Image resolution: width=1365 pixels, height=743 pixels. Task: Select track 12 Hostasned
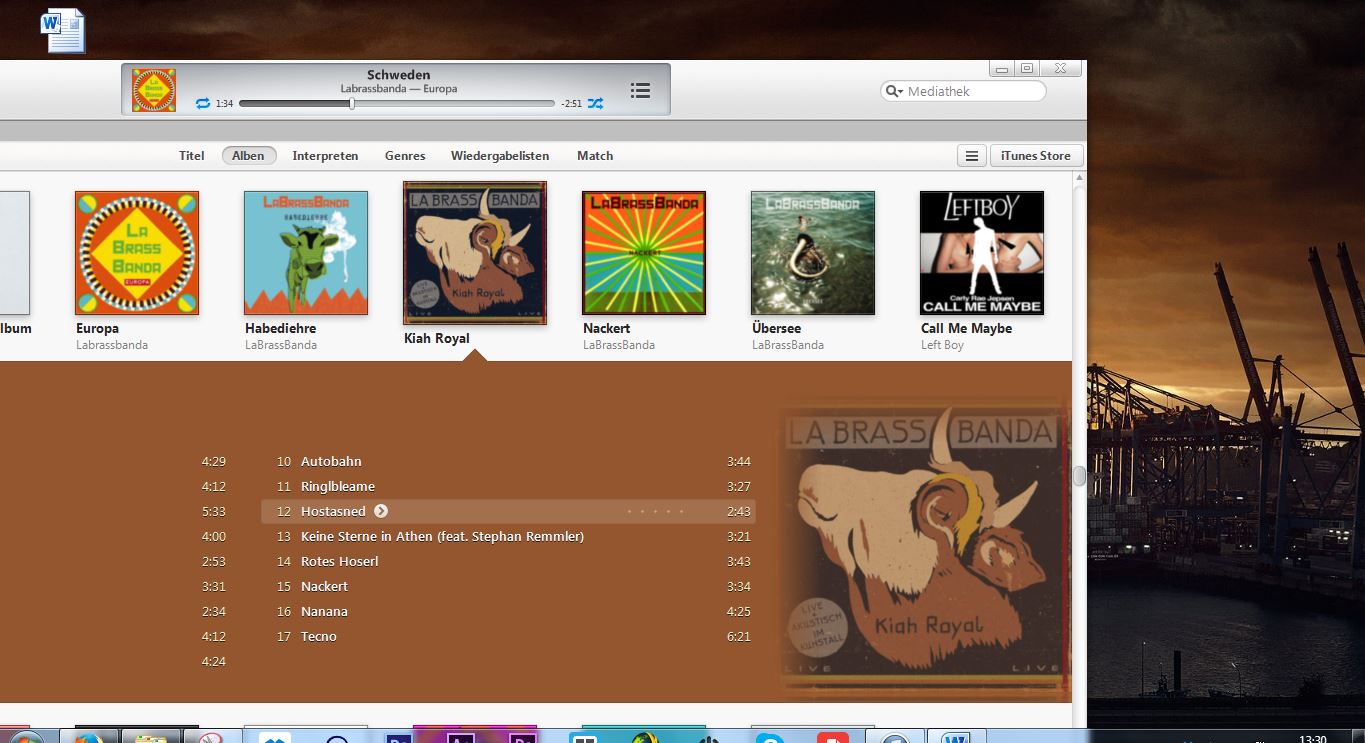(x=508, y=511)
